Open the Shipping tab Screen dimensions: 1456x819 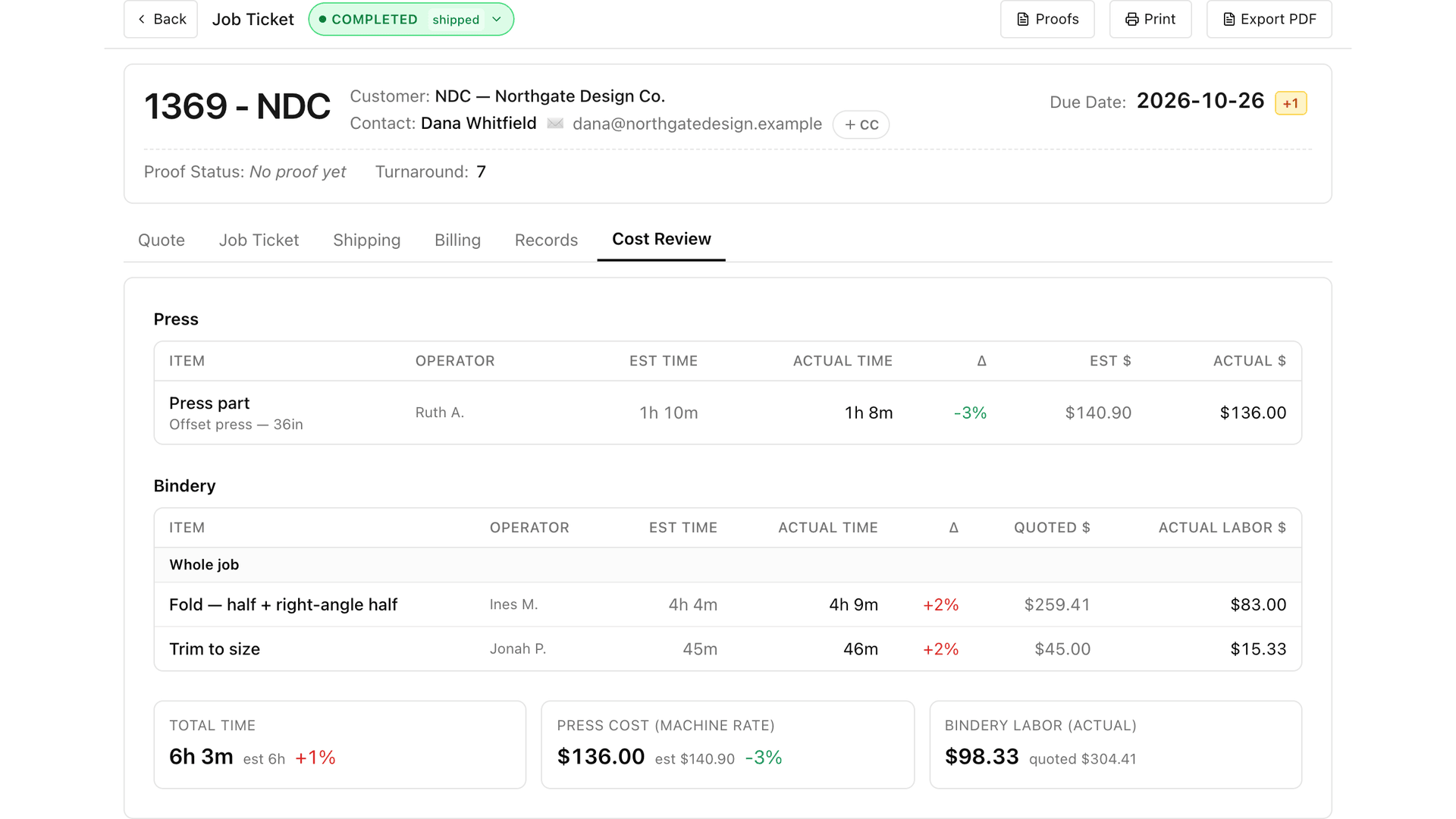pos(366,240)
